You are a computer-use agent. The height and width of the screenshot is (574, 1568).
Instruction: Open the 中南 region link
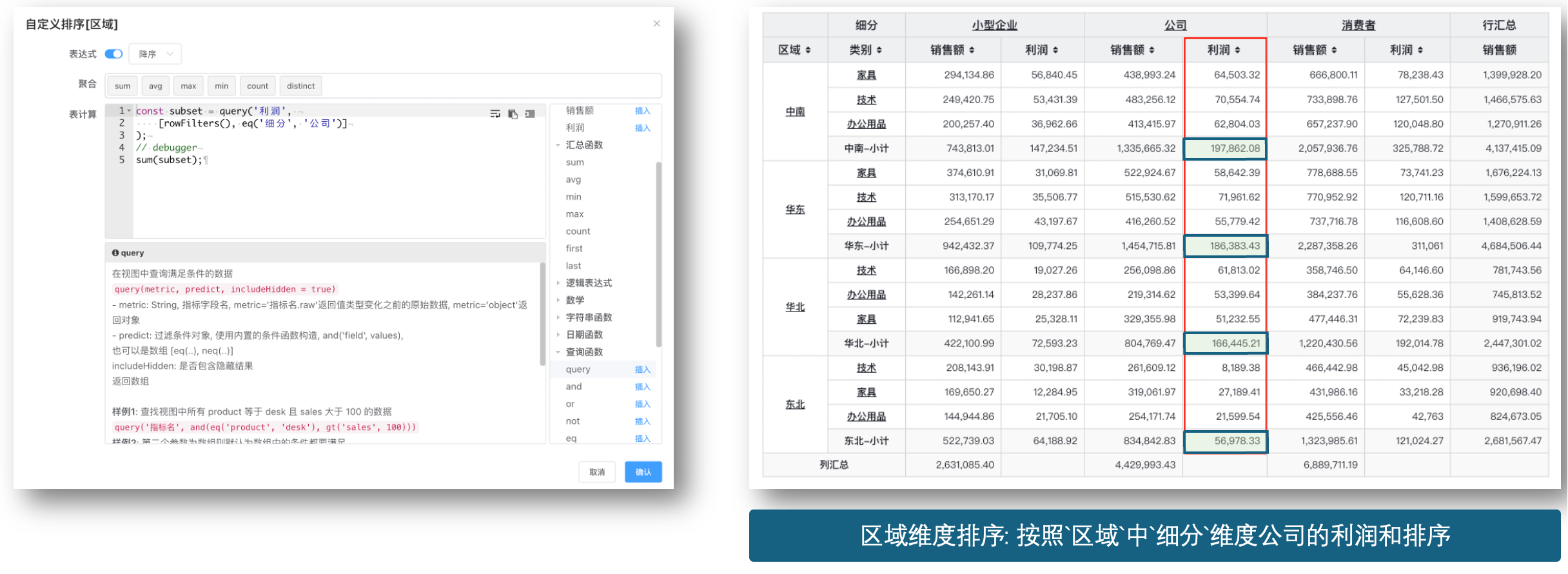(x=795, y=112)
